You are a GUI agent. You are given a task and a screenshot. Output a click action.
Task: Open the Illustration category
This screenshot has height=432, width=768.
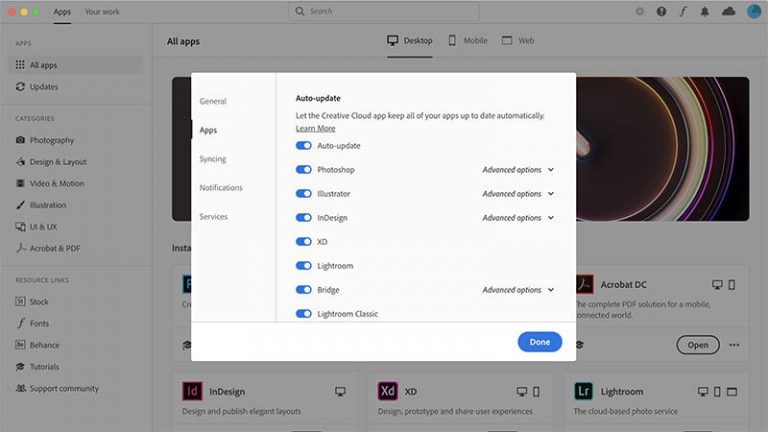(x=41, y=205)
